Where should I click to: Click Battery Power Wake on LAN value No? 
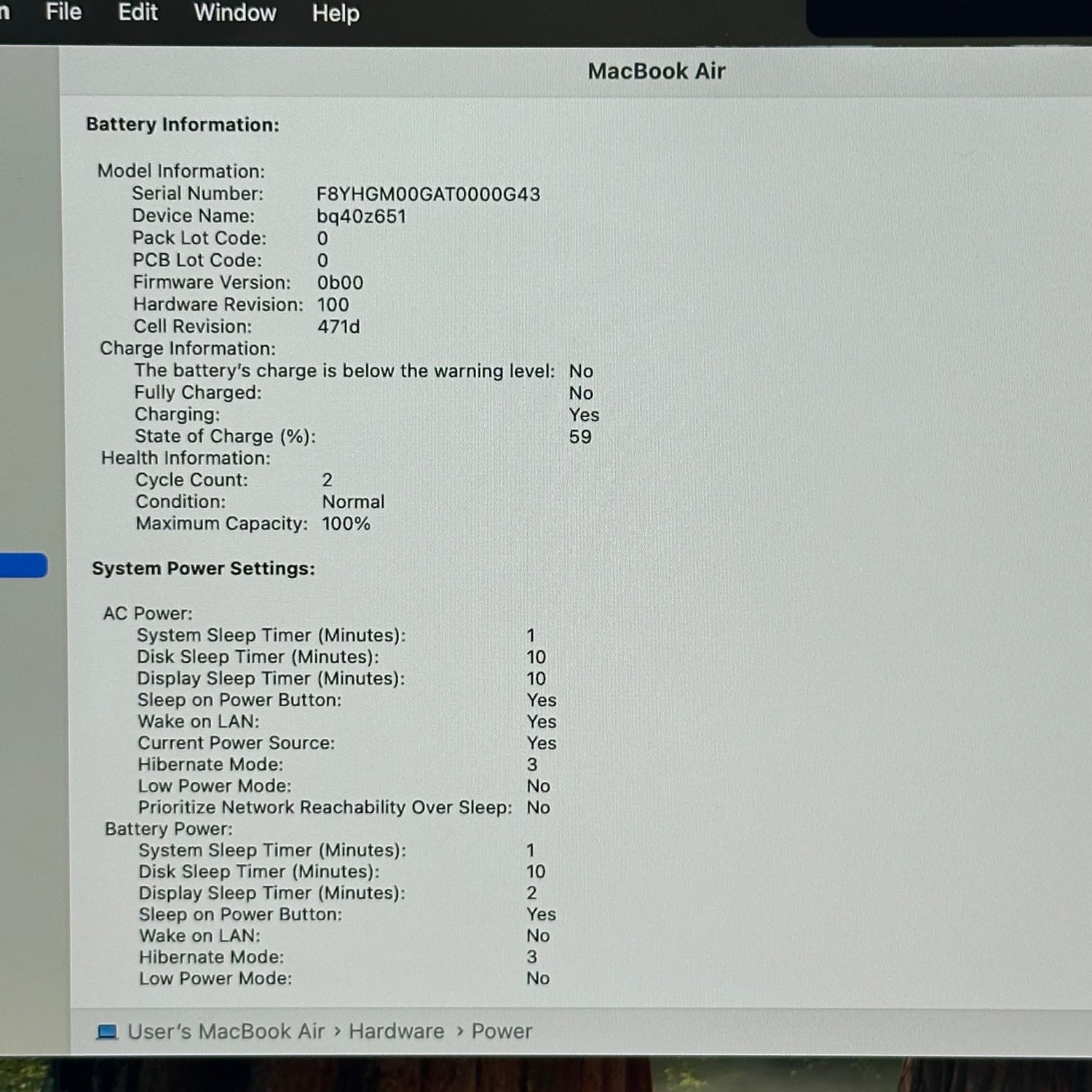click(538, 935)
